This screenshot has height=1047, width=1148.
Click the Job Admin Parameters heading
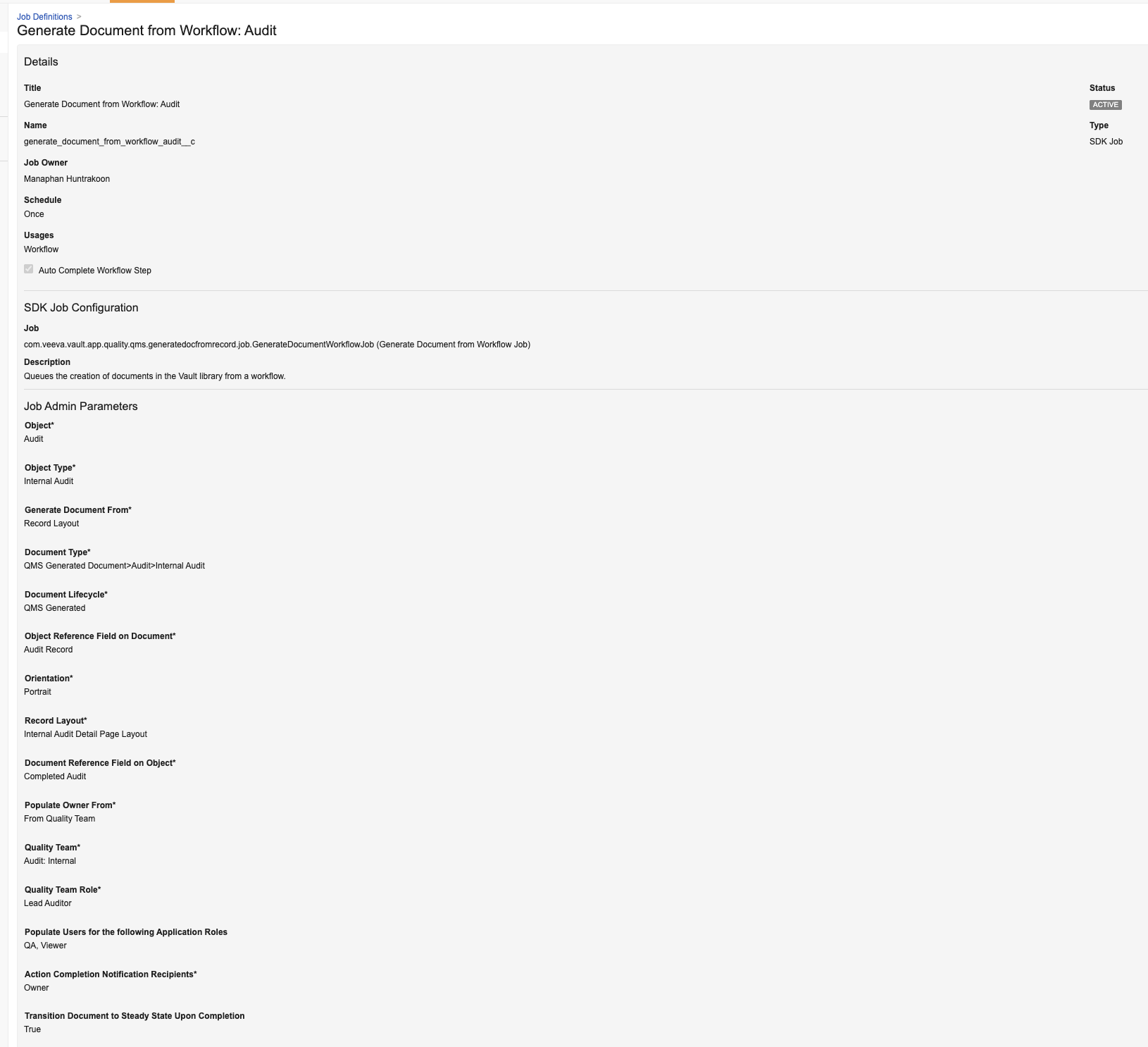pyautogui.click(x=81, y=407)
